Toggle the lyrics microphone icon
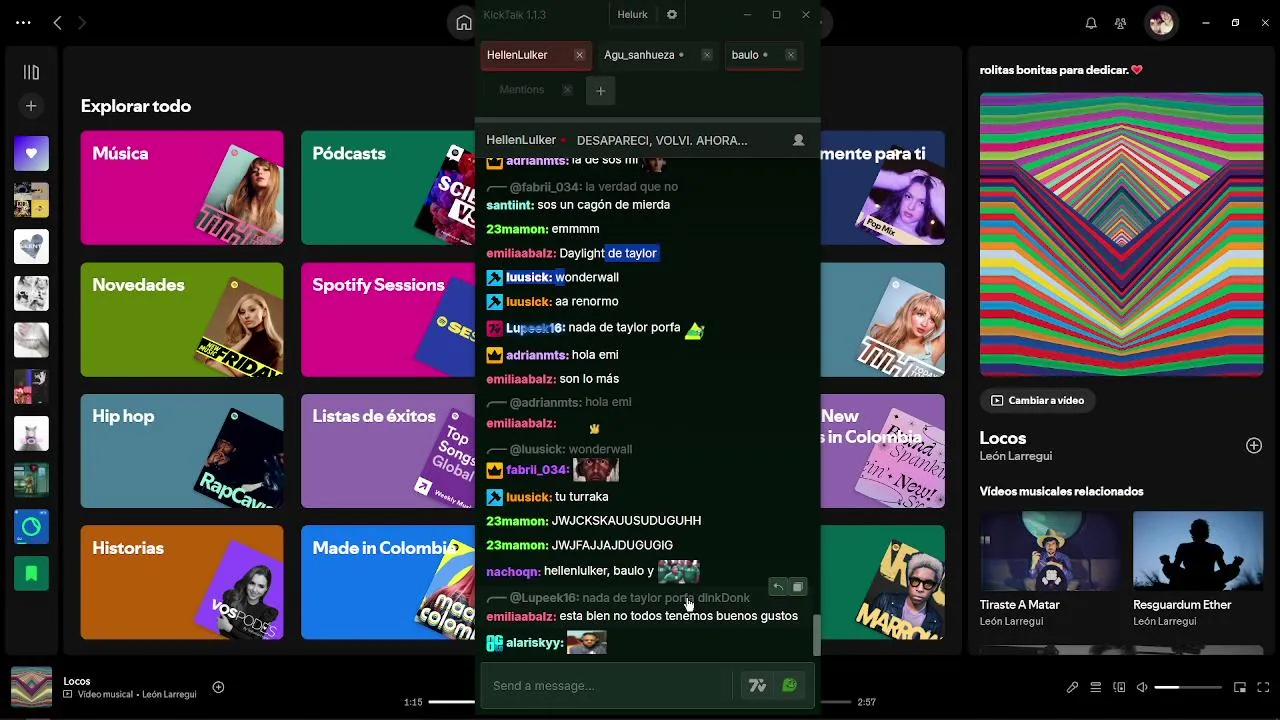 [1072, 687]
